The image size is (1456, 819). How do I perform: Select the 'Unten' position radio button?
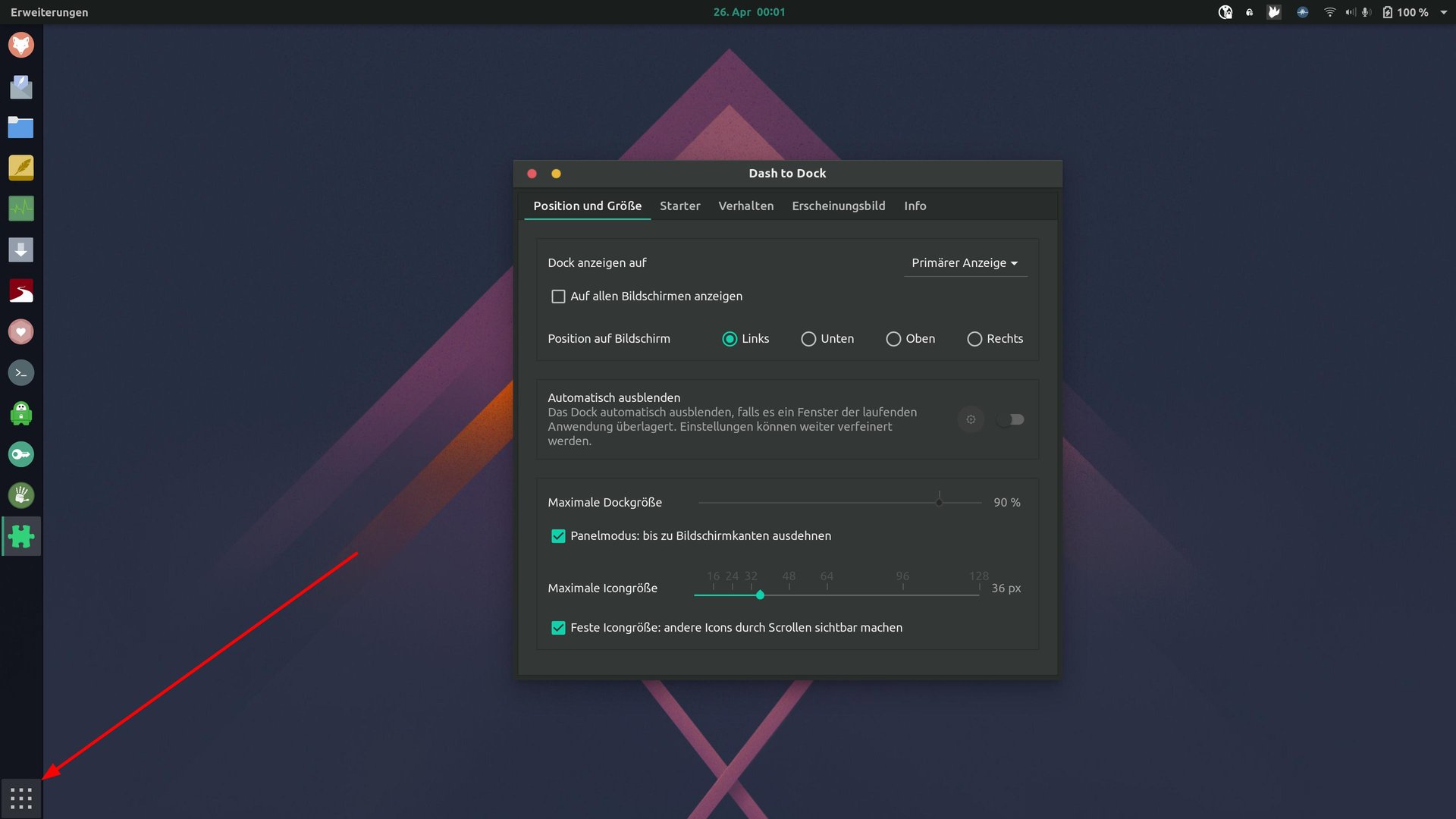point(808,339)
